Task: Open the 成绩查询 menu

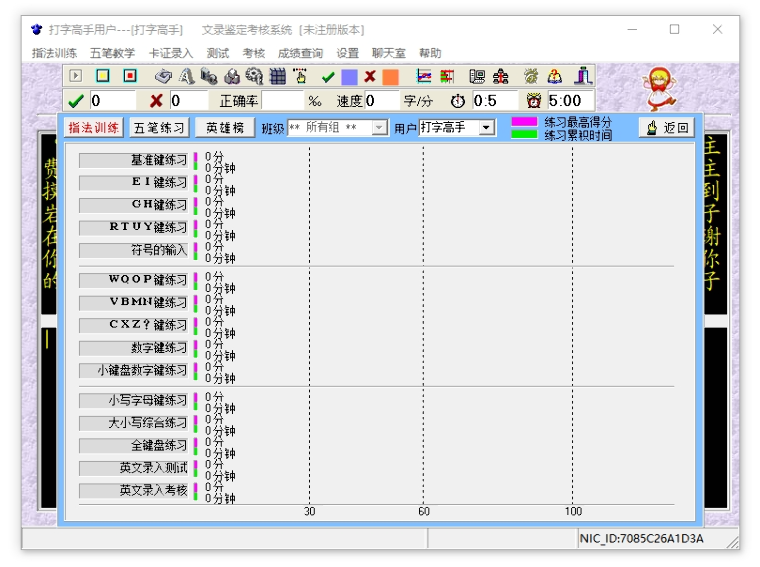Action: click(301, 53)
